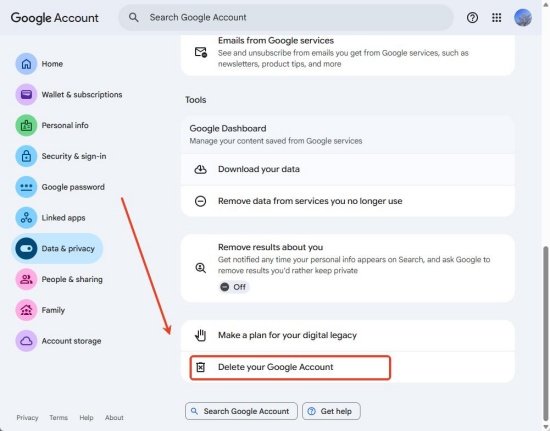Screen dimensions: 550x431
Task: Open Remove data from services you no longer use
Action: (348, 201)
